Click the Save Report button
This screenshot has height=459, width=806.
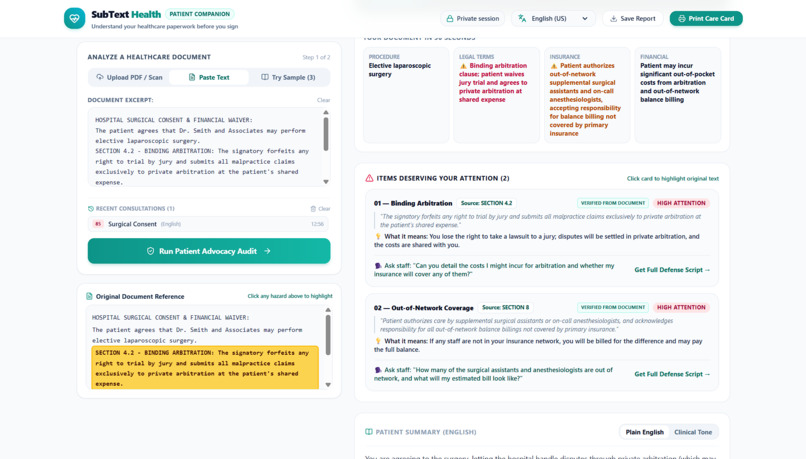632,19
